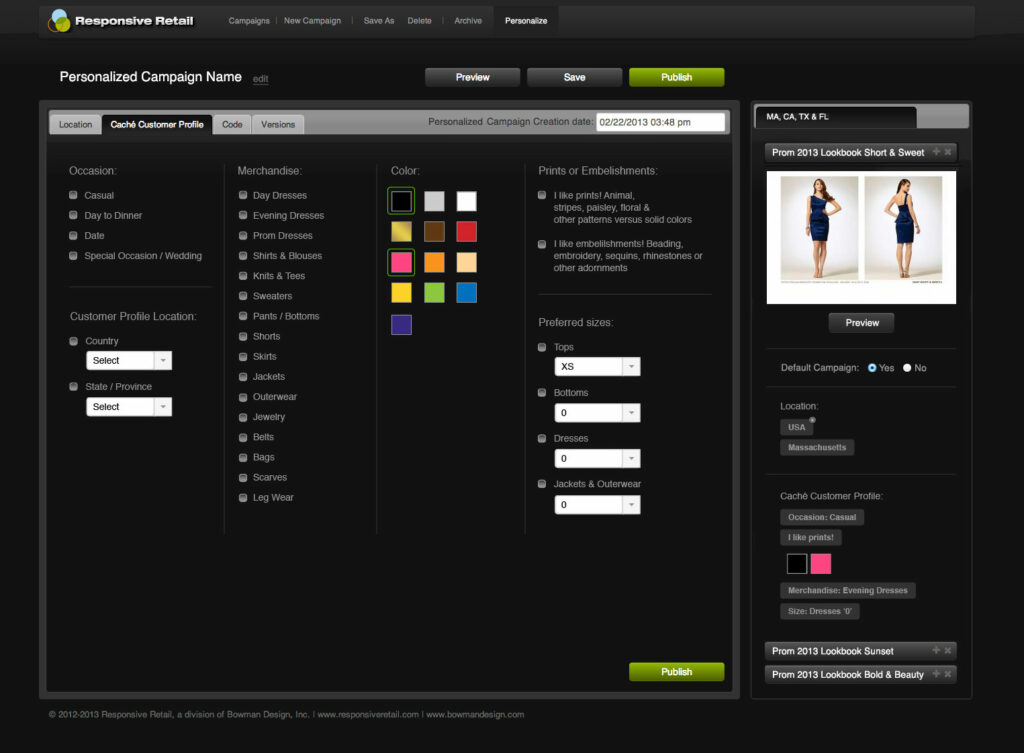Select the Caché Customer Profile tab
The width and height of the screenshot is (1024, 753).
pyautogui.click(x=157, y=124)
